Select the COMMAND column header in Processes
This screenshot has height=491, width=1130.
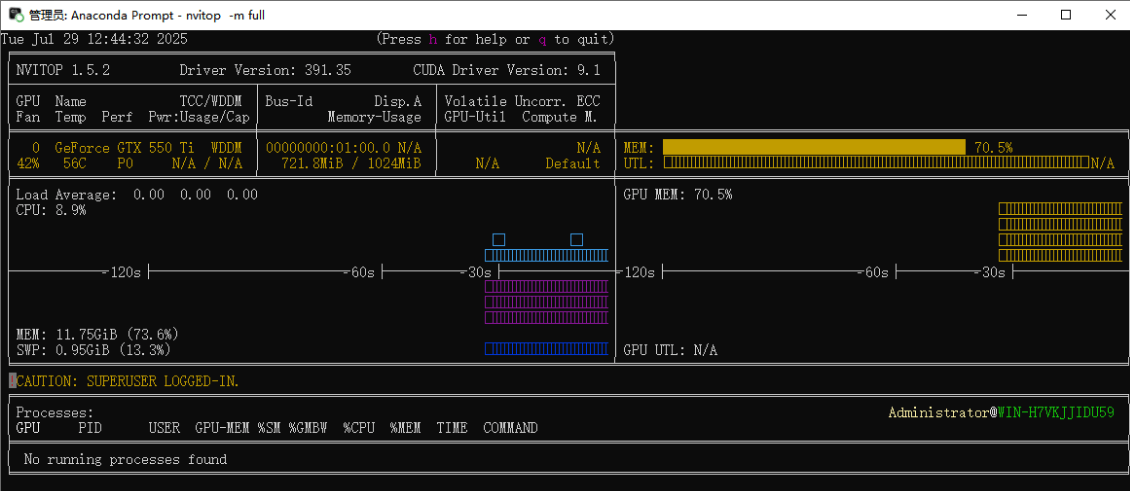coord(510,428)
